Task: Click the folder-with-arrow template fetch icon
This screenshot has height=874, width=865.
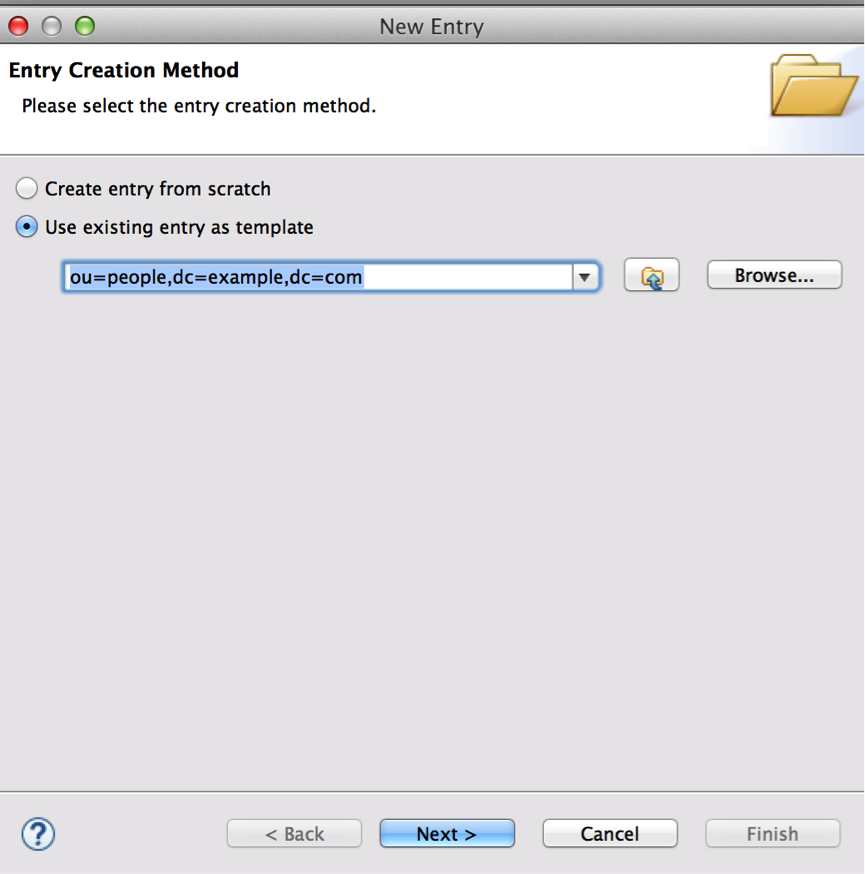Action: pos(651,275)
